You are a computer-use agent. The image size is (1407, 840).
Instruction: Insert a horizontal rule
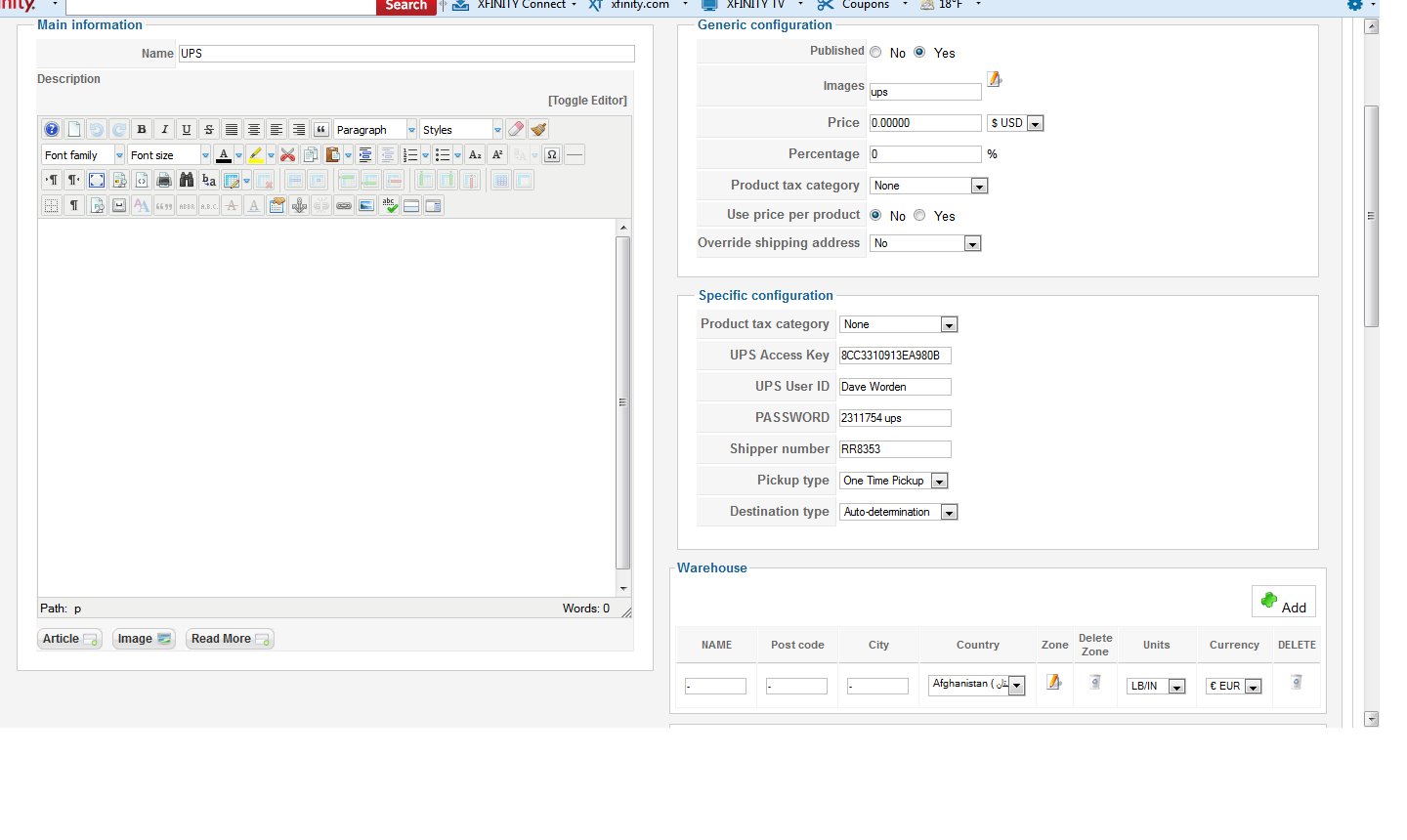[575, 154]
